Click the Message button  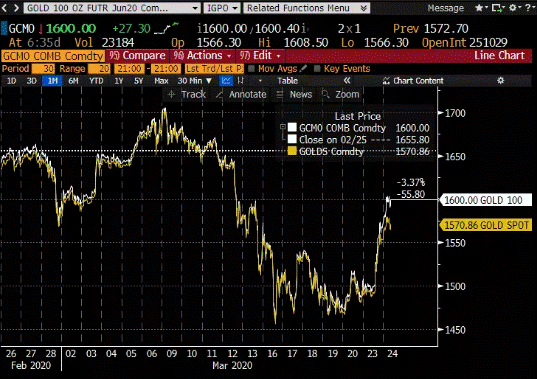(446, 8)
